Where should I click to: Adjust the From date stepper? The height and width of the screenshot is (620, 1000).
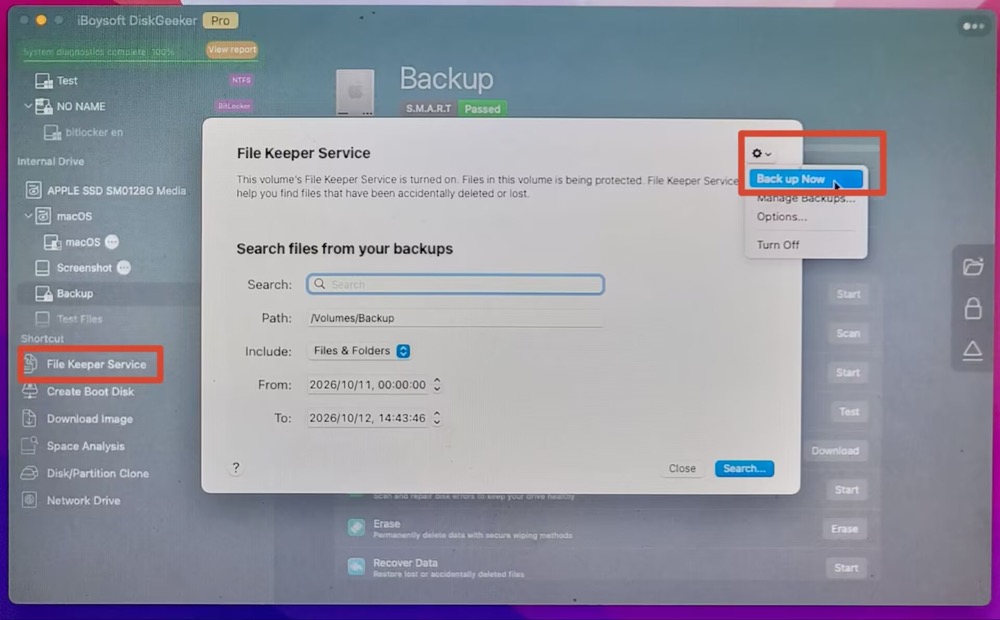pyautogui.click(x=437, y=385)
